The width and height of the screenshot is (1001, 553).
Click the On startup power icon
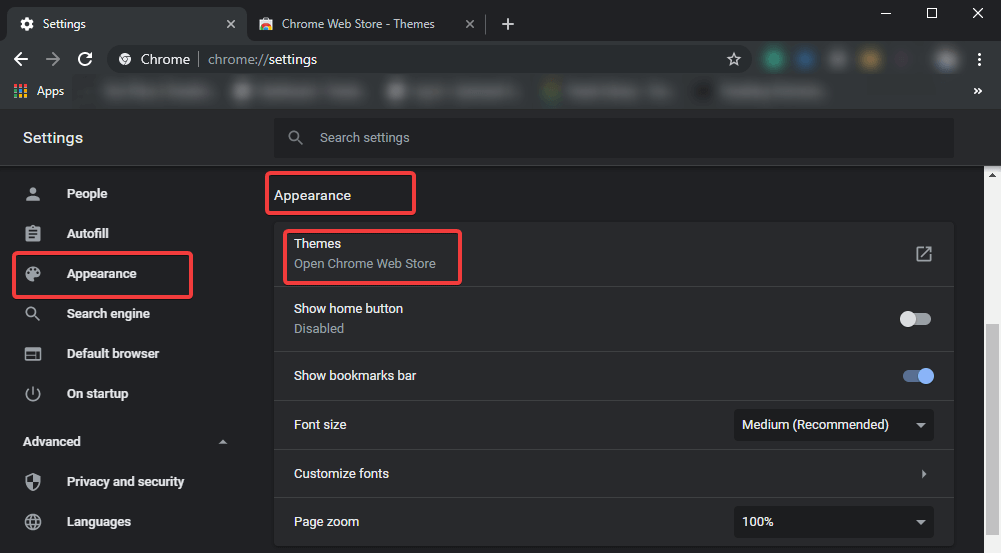pyautogui.click(x=33, y=394)
